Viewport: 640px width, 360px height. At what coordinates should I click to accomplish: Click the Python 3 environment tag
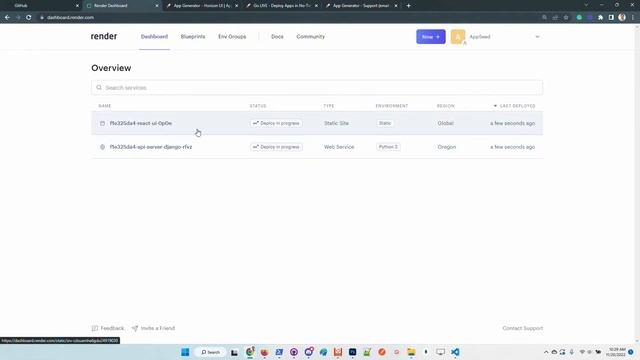pos(388,147)
